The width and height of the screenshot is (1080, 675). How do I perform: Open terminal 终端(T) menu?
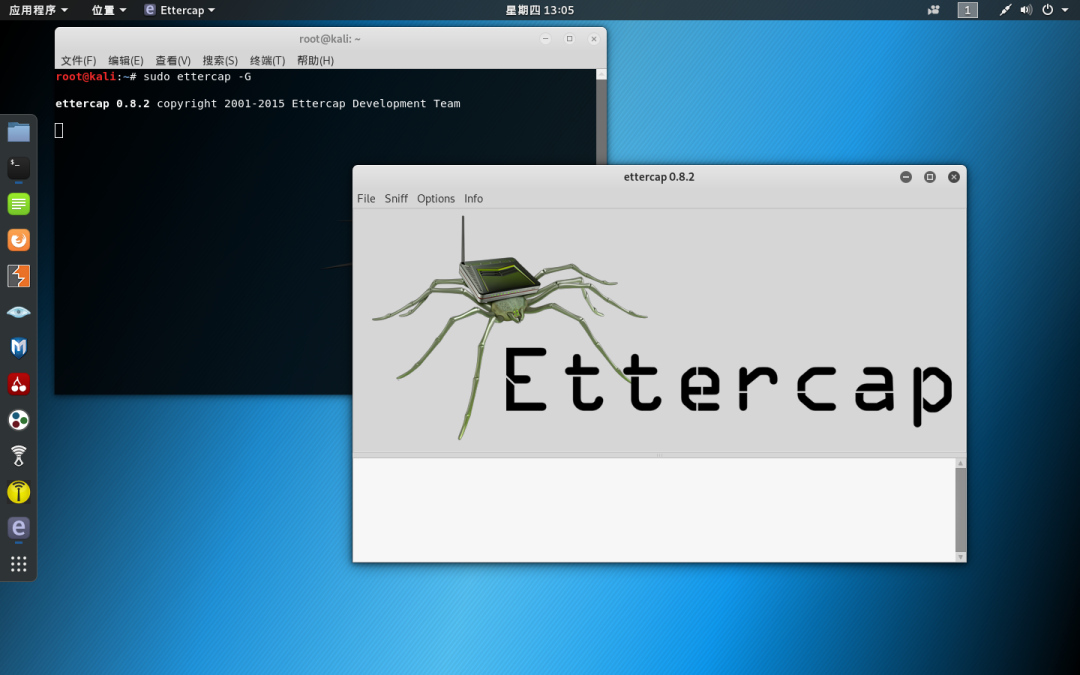point(267,61)
